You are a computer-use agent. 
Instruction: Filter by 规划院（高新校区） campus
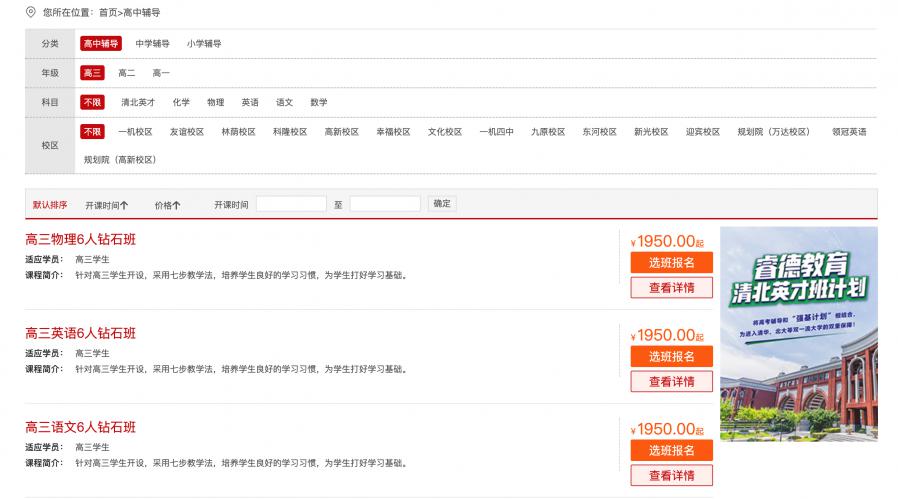tap(120, 159)
